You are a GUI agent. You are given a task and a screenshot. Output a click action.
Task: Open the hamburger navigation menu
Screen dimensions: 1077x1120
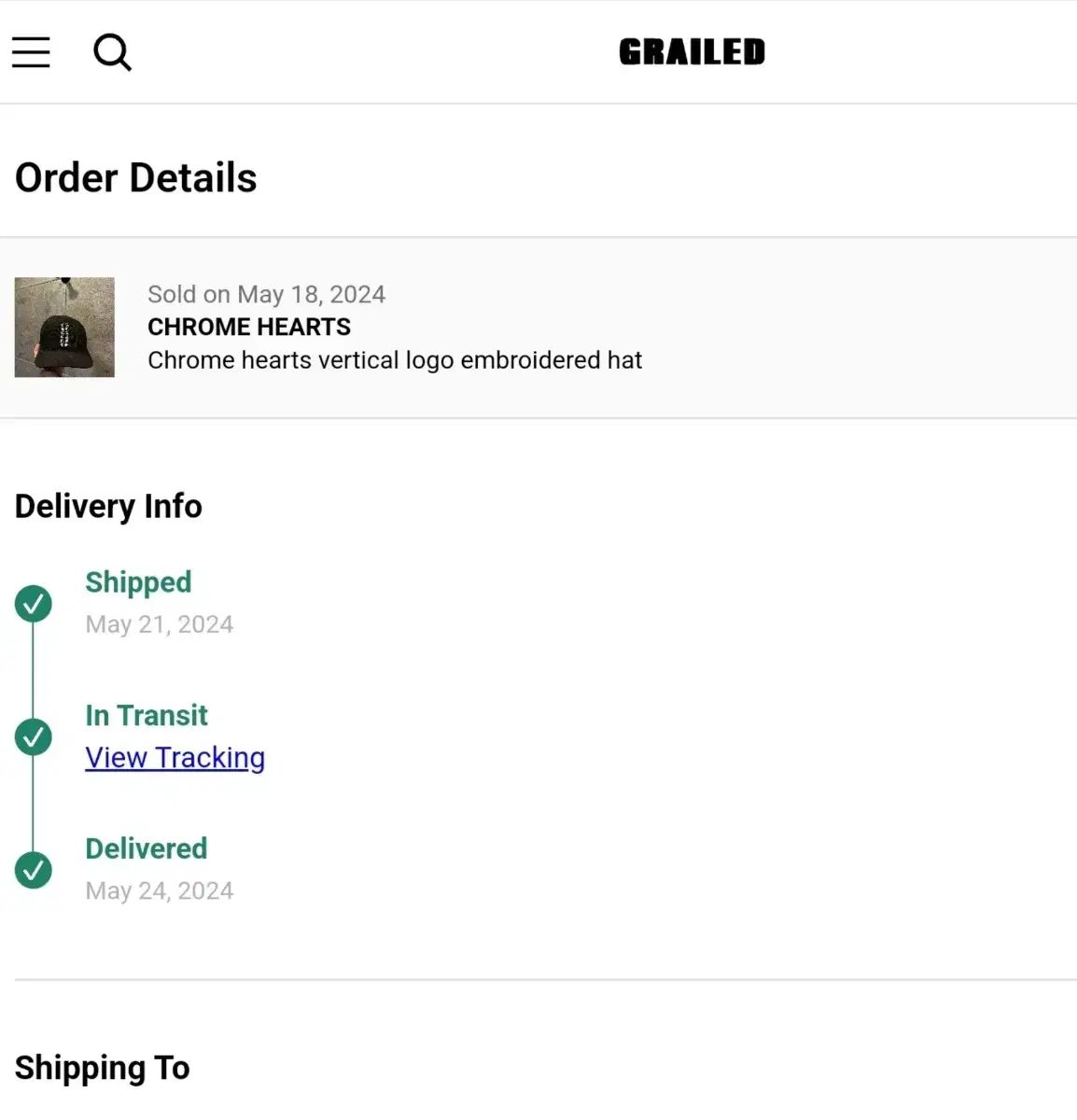click(31, 52)
